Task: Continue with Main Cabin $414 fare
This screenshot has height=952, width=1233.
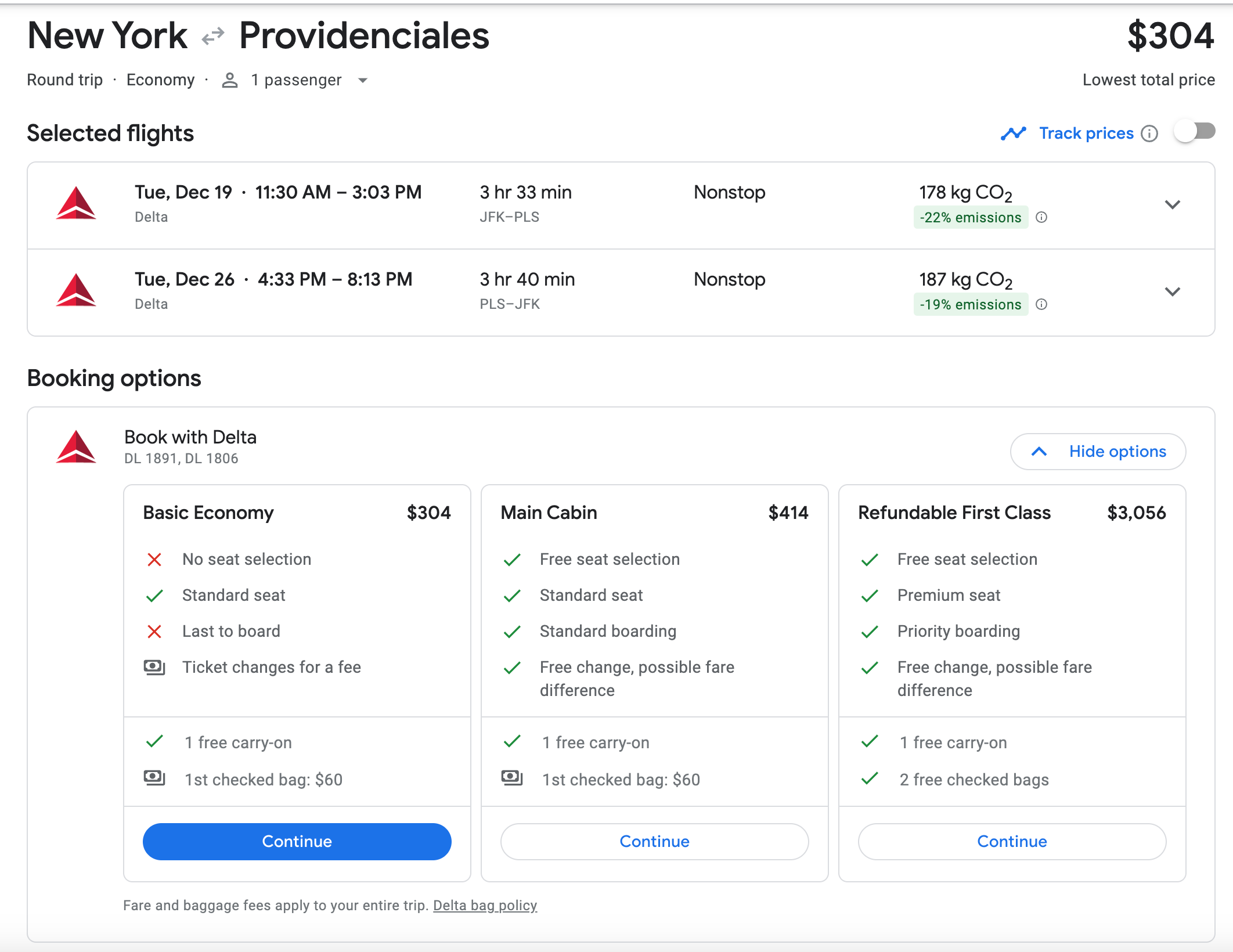Action: pos(654,841)
